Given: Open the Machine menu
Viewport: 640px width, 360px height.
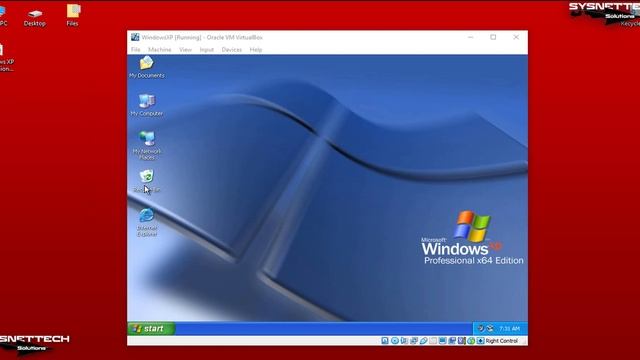Looking at the screenshot, I should tap(160, 50).
